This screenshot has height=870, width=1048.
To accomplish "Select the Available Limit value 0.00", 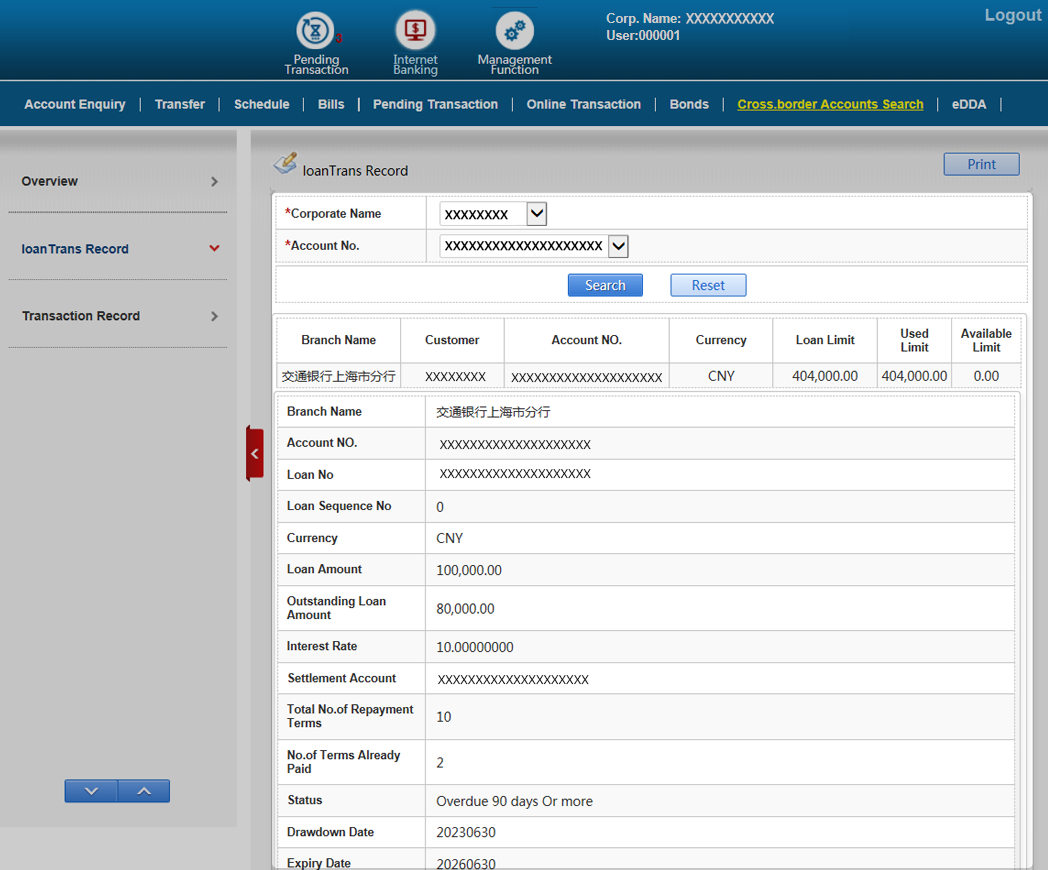I will 986,376.
